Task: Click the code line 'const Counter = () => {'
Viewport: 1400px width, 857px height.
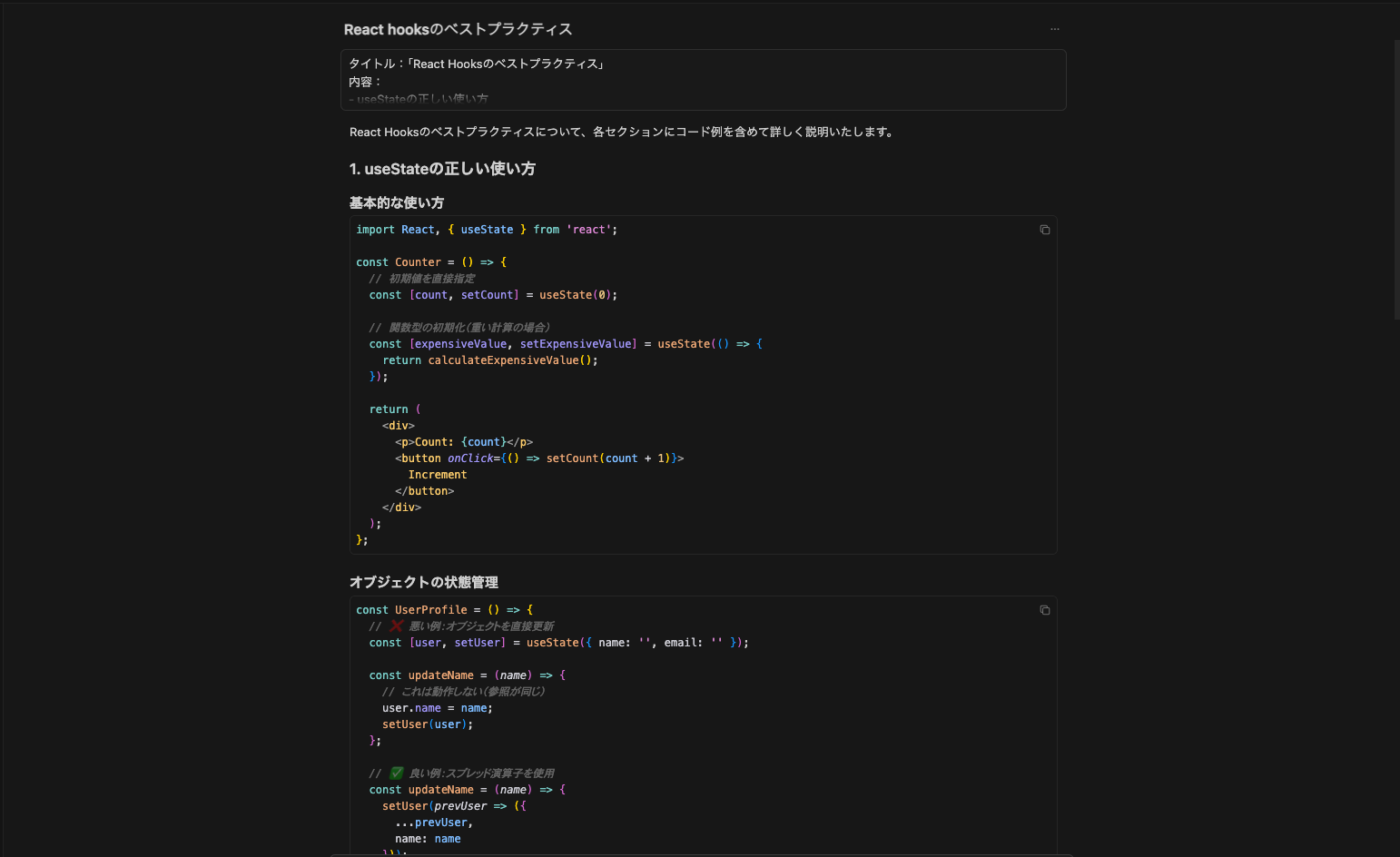Action: (x=431, y=262)
